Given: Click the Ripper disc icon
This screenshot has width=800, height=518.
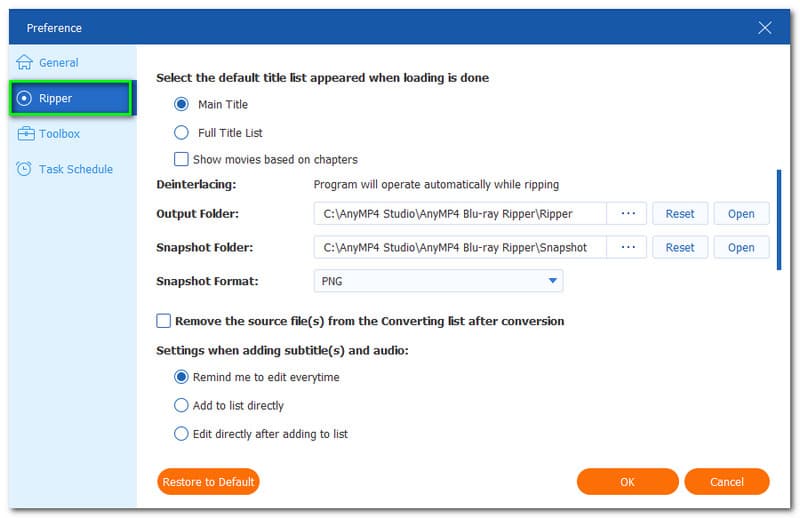Looking at the screenshot, I should 25,98.
